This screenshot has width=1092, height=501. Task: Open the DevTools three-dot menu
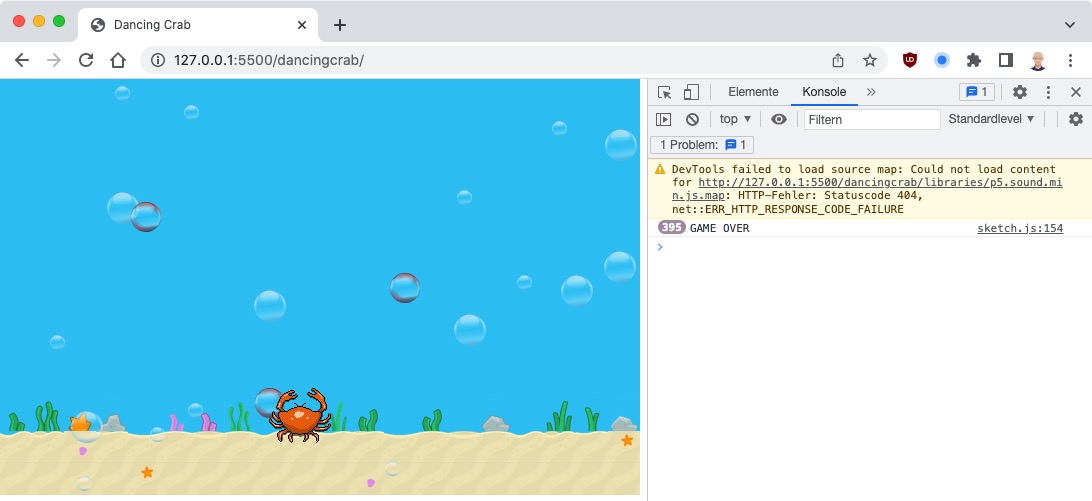1048,92
